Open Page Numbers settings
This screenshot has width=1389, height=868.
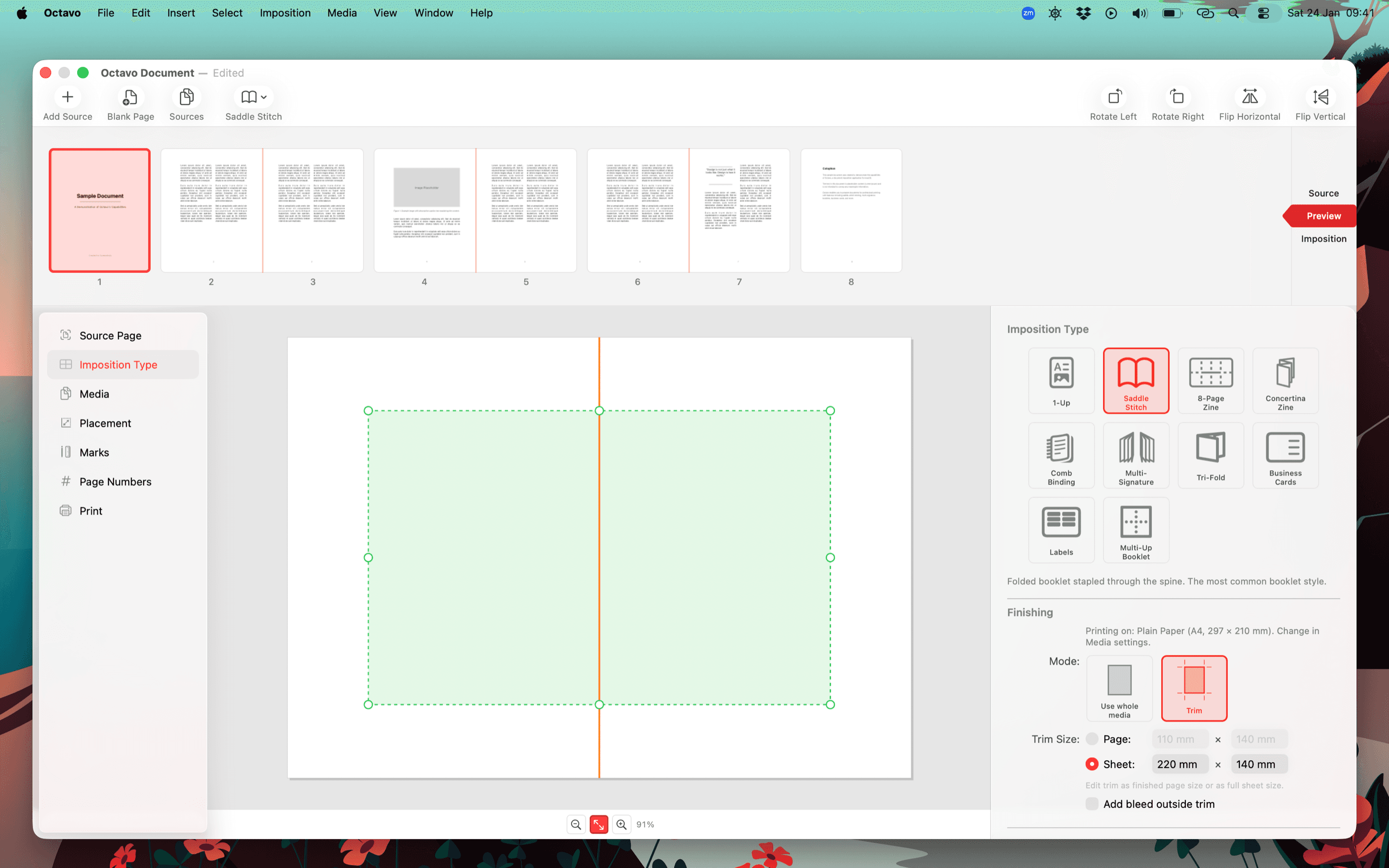[115, 482]
